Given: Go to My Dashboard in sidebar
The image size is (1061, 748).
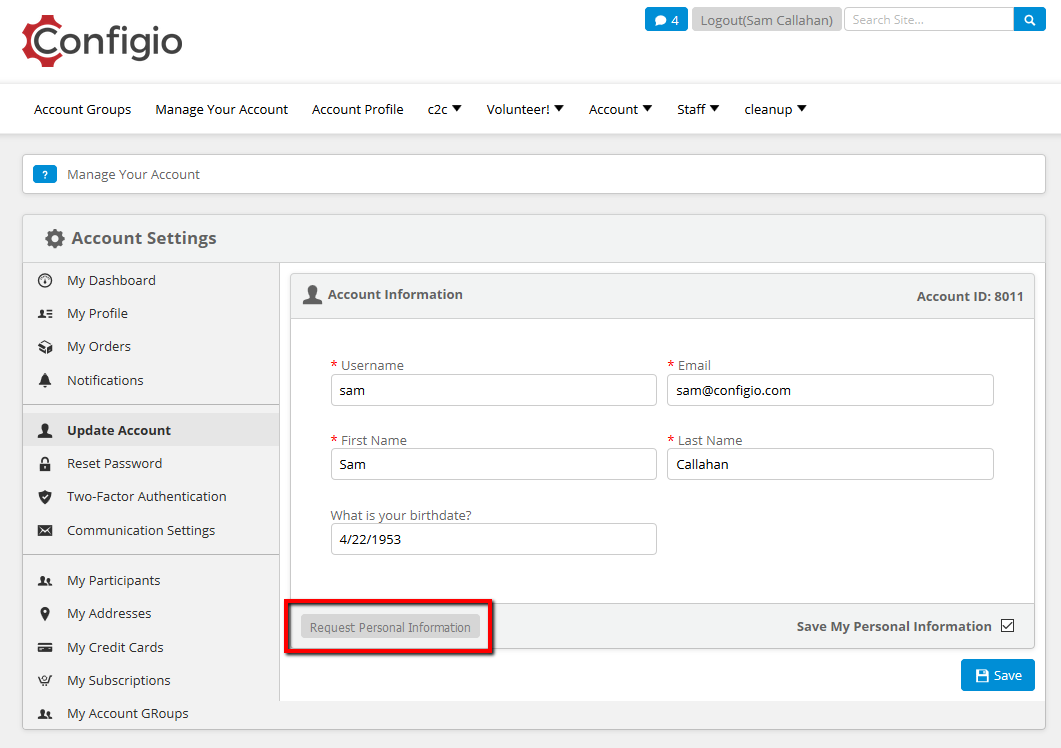Looking at the screenshot, I should 111,280.
